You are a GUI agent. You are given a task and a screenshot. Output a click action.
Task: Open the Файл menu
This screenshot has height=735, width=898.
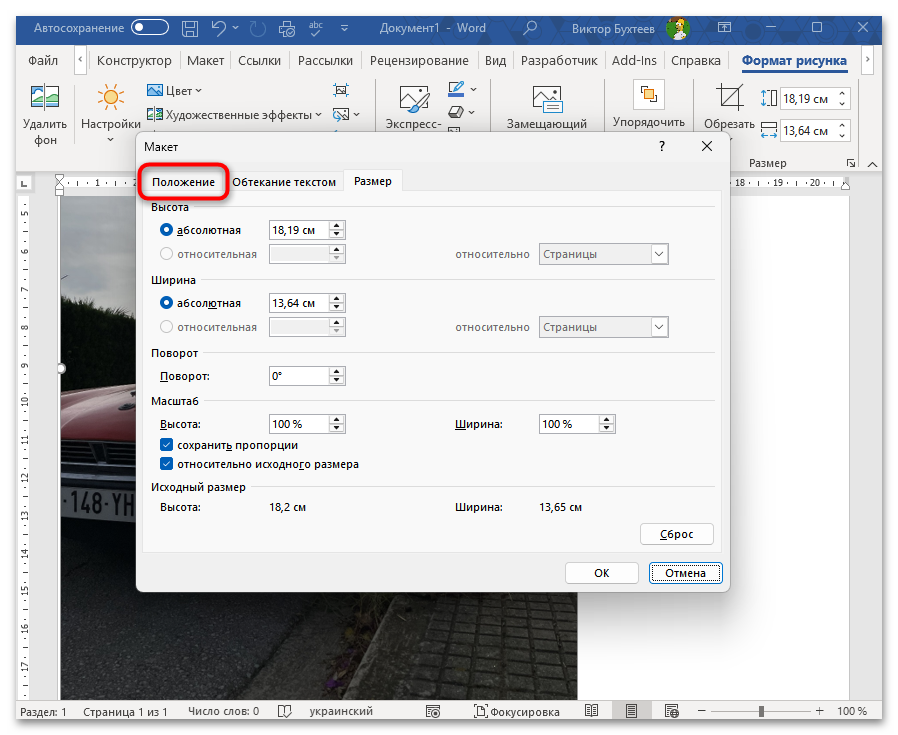coord(42,60)
